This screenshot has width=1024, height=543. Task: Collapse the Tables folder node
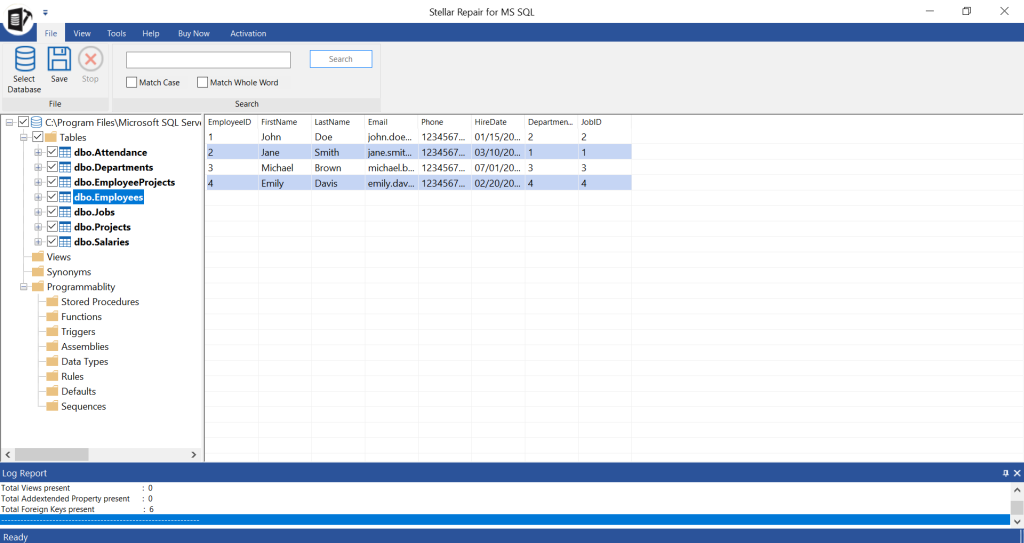24,138
